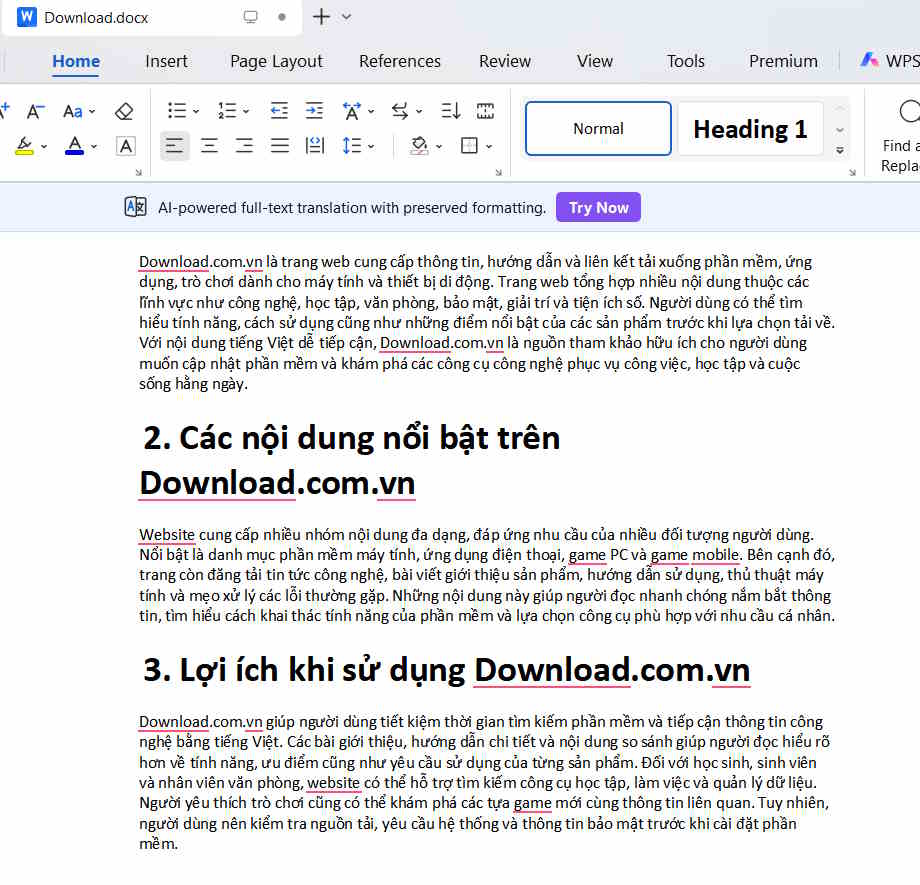
Task: Click heading '2. Các nội dung nổi bật trên'
Action: click(x=351, y=438)
